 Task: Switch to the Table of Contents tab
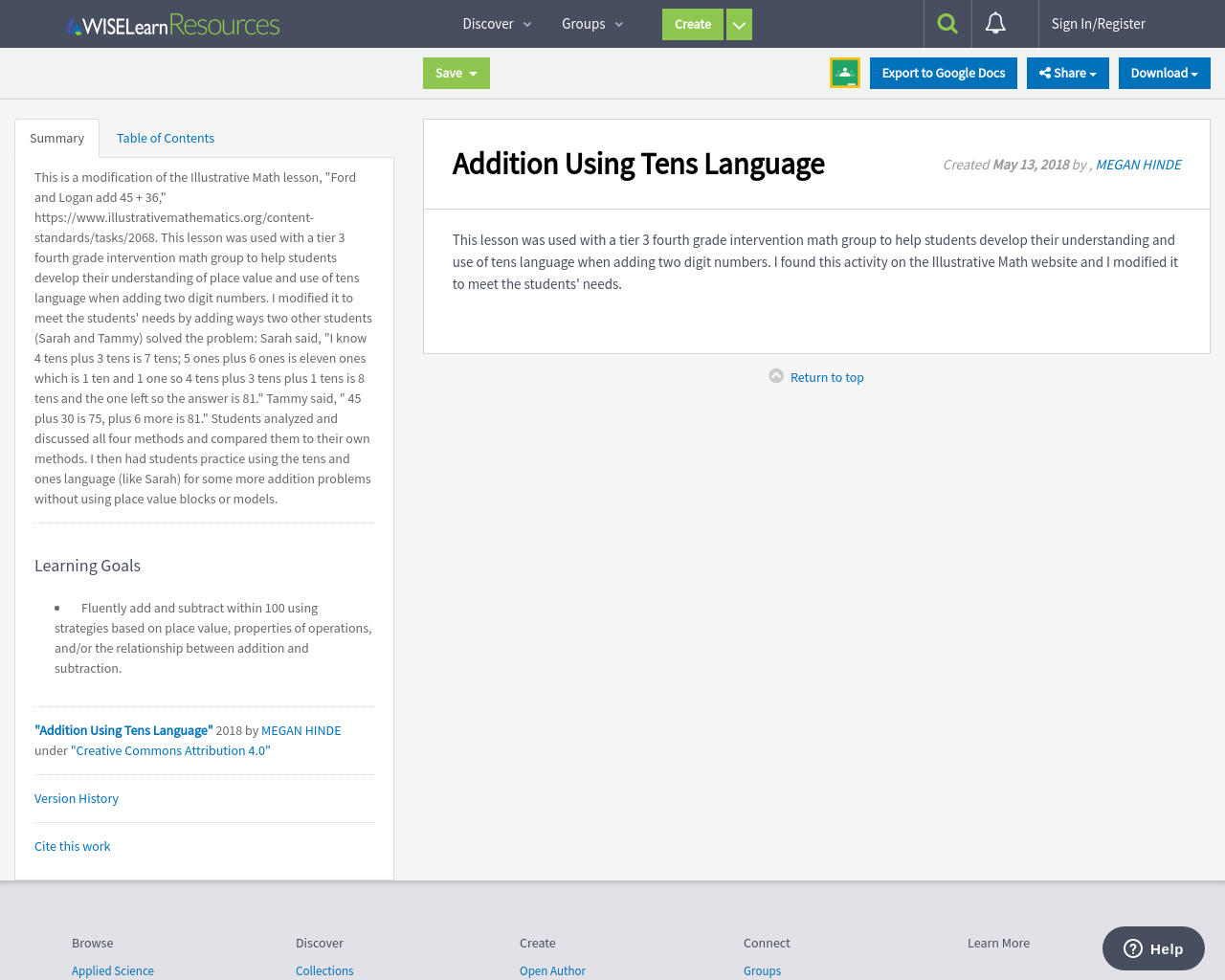tap(165, 138)
